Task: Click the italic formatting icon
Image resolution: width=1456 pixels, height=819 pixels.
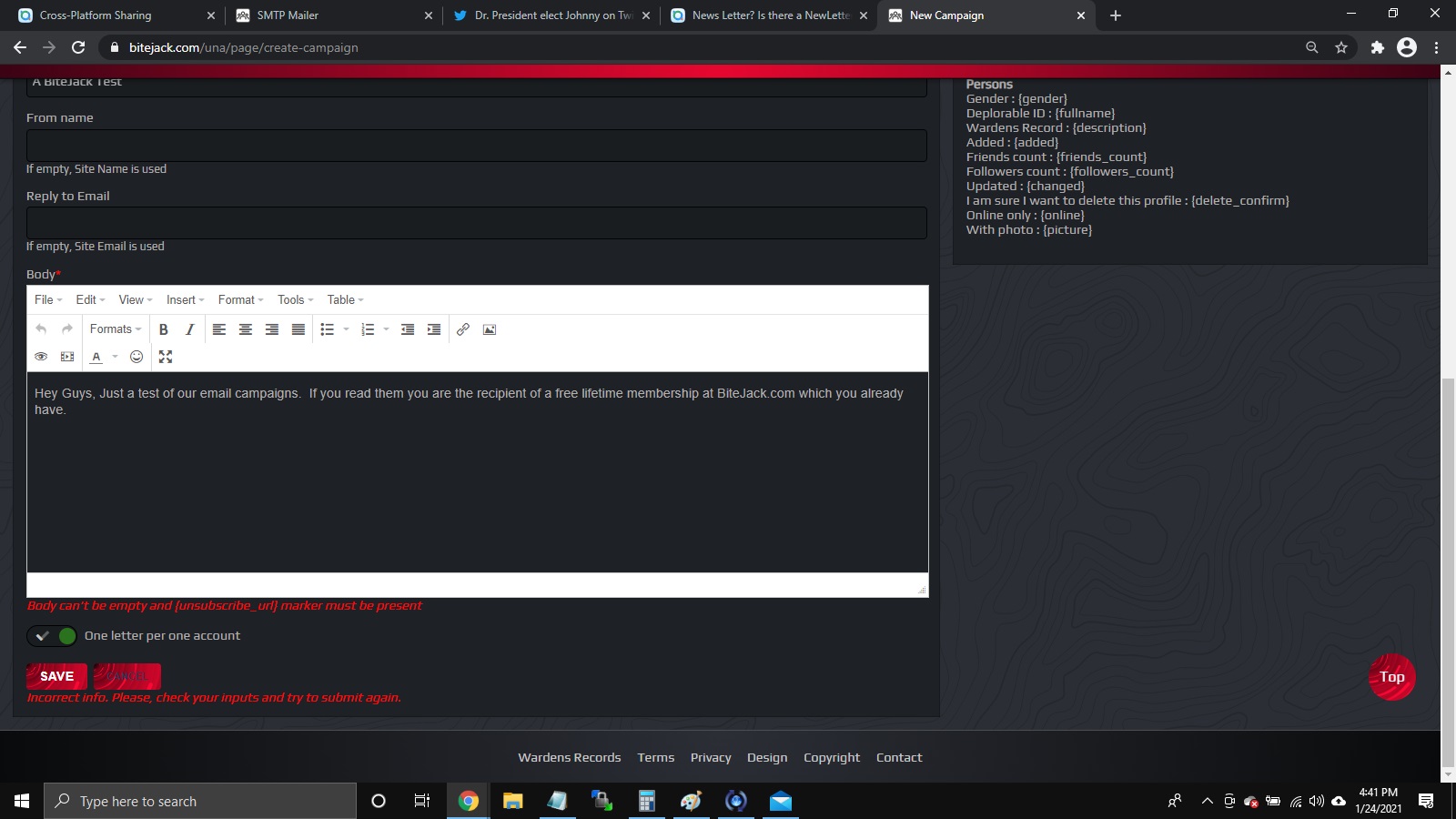Action: click(x=189, y=329)
